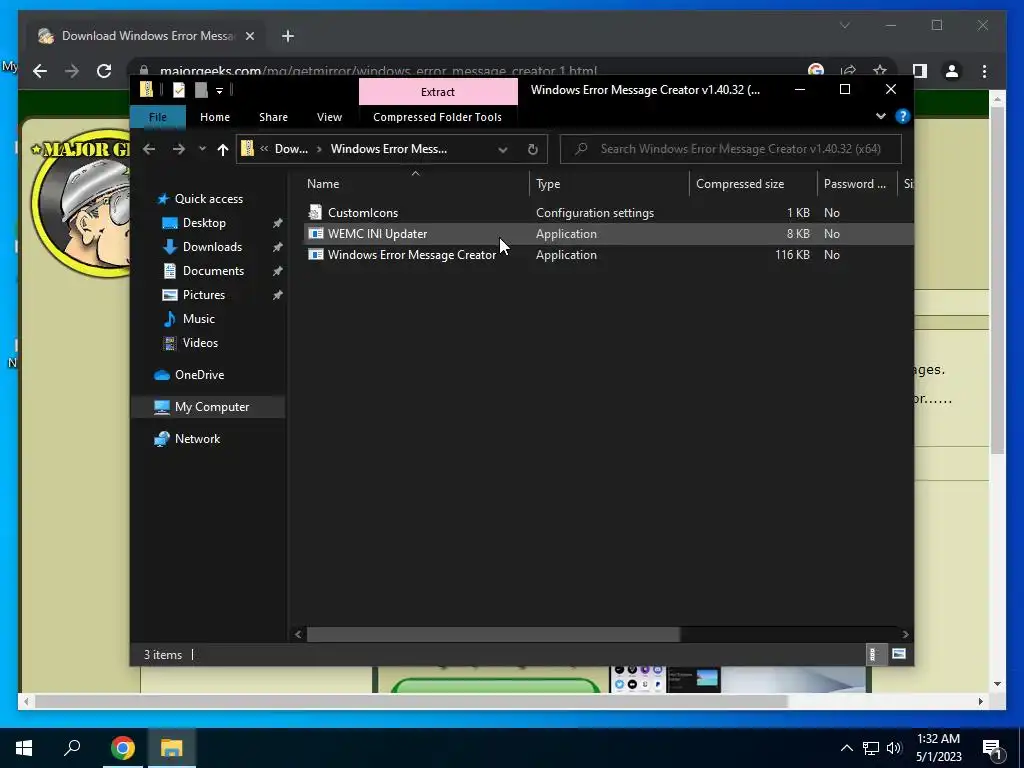Click File Explorer taskbar icon
1024x768 pixels.
click(x=172, y=748)
